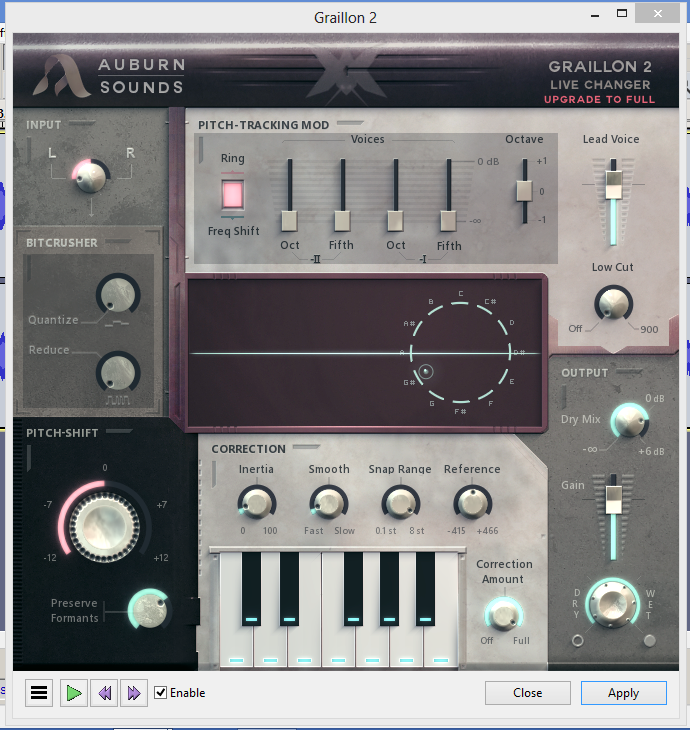Click the detected pitch dot in pitch wheel
The image size is (690, 730).
[x=426, y=372]
